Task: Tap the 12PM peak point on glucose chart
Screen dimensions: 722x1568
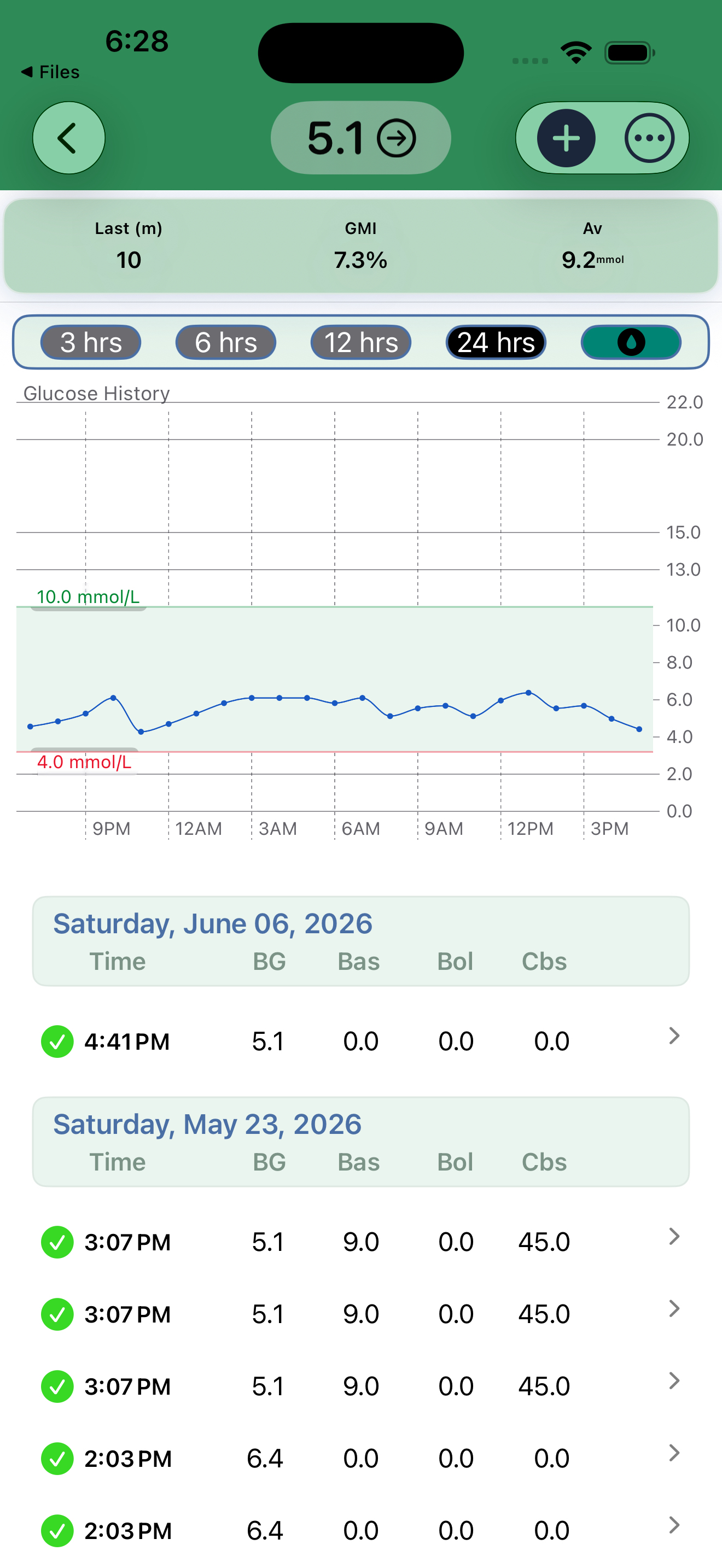Action: point(528,693)
